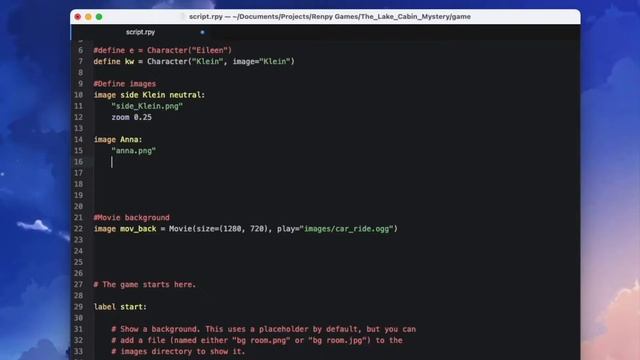Viewport: 640px width, 360px height.
Task: Click line number 6 in the gutter
Action: point(80,50)
